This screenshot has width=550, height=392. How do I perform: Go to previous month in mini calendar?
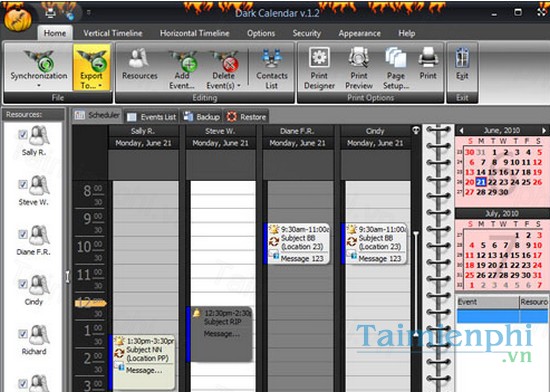tap(461, 130)
